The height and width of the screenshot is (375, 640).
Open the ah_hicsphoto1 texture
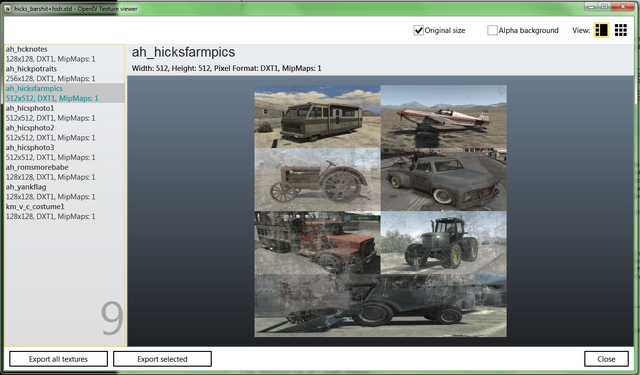coord(64,113)
